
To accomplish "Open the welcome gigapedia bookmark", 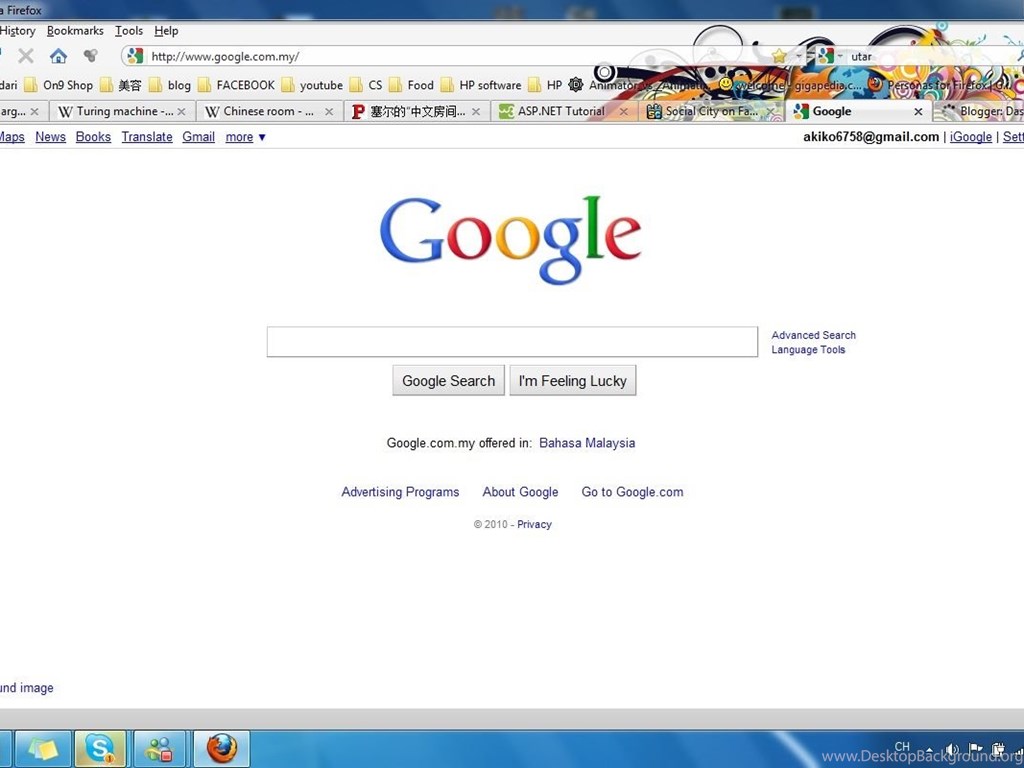I will [790, 85].
